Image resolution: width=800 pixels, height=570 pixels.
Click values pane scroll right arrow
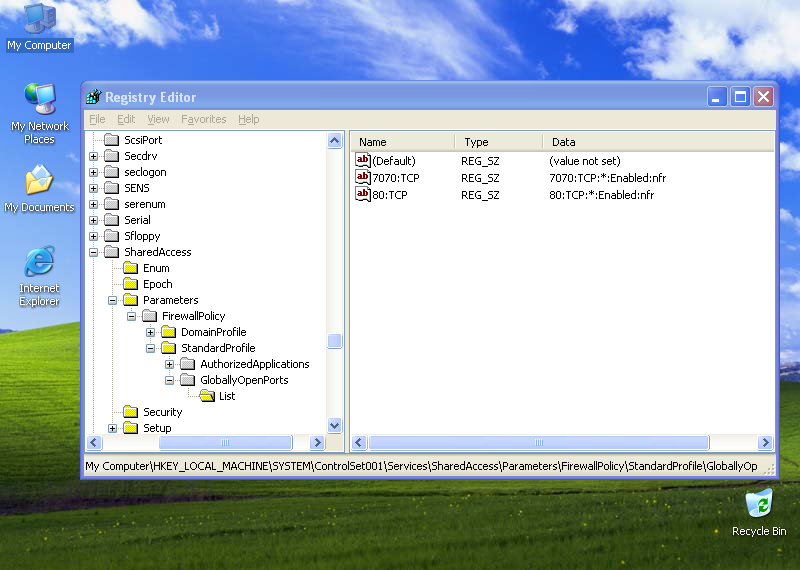pos(765,442)
